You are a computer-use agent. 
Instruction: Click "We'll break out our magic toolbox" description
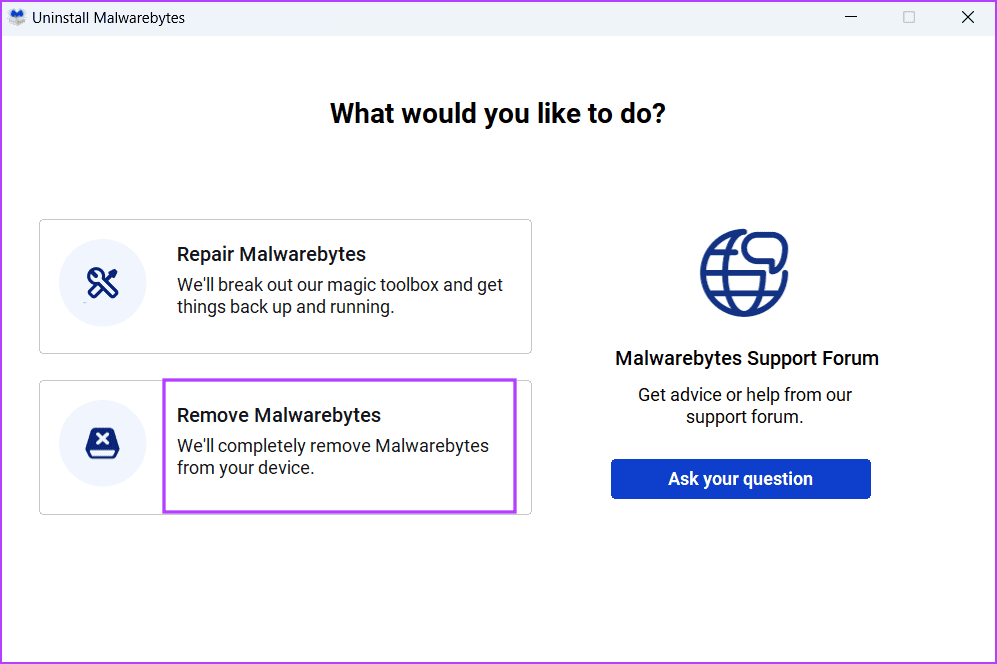(x=340, y=296)
